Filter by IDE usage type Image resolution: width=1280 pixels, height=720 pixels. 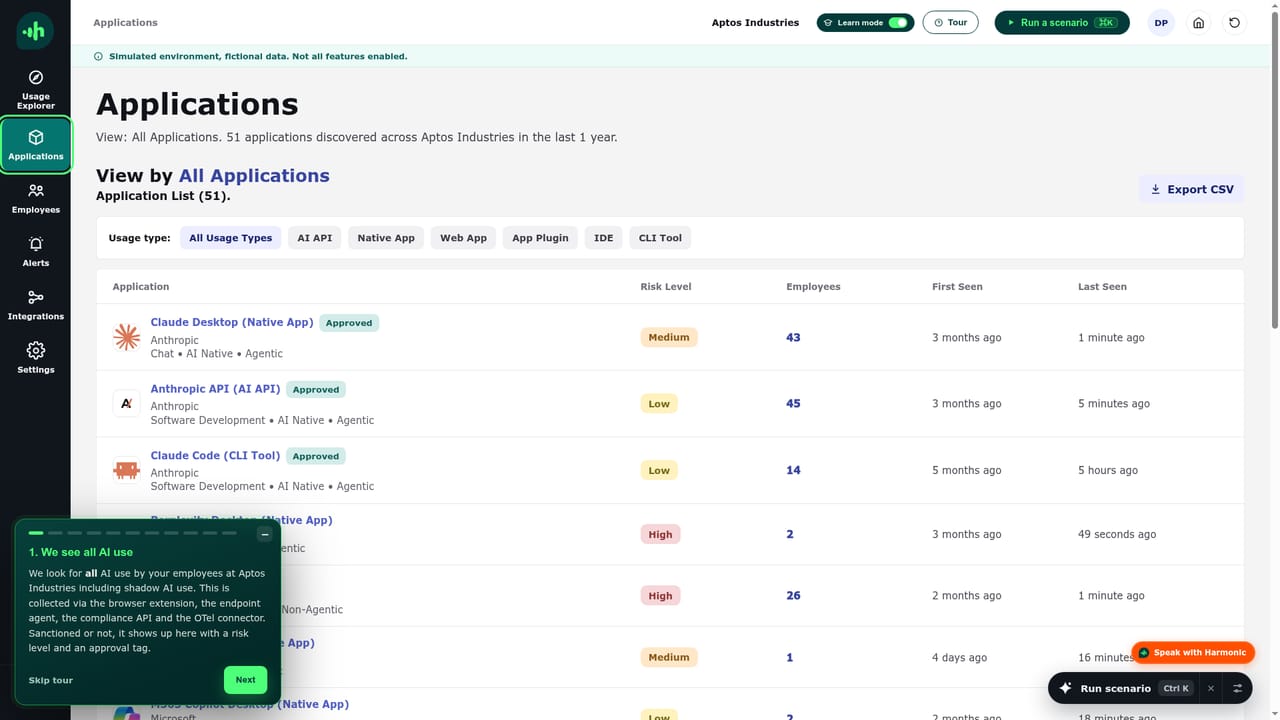pos(604,238)
